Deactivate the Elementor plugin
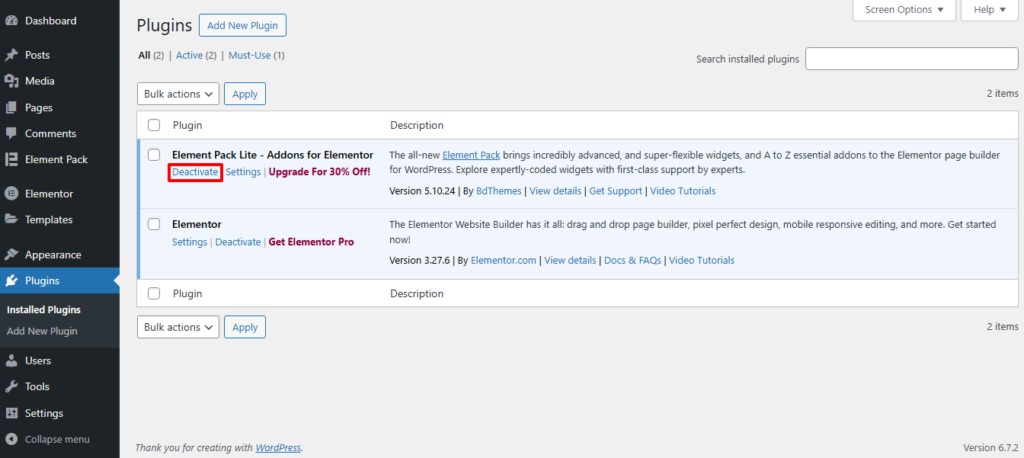The height and width of the screenshot is (458, 1024). 238,242
